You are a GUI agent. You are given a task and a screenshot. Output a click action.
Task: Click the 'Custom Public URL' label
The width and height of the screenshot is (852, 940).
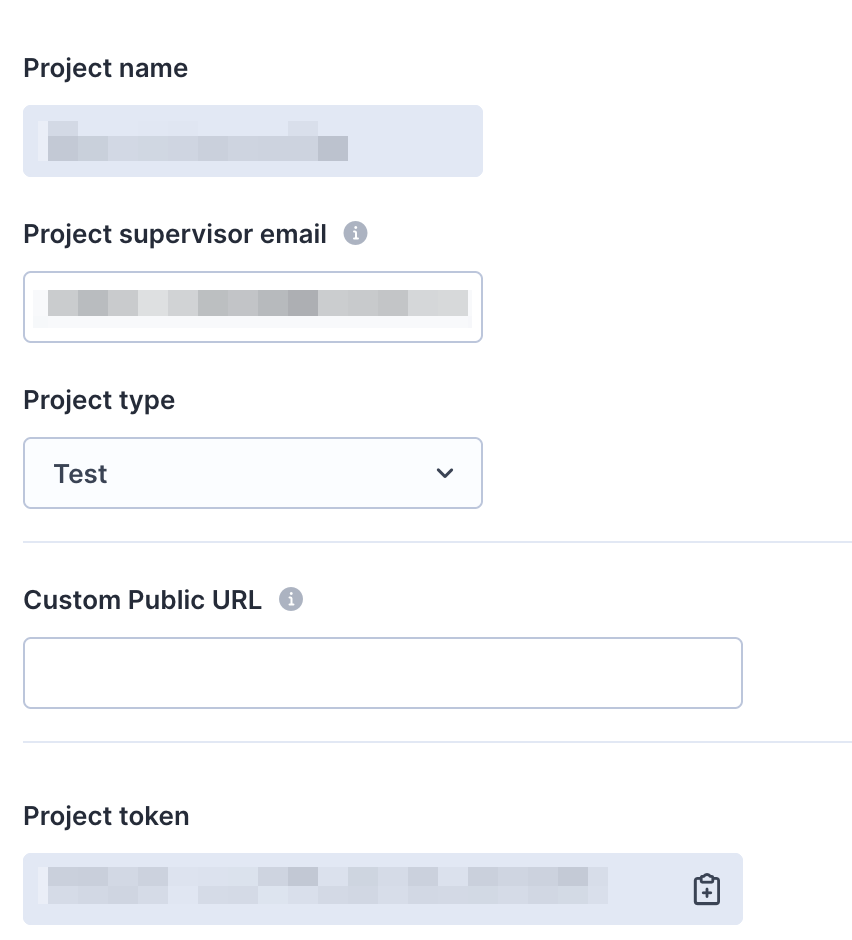(x=142, y=599)
